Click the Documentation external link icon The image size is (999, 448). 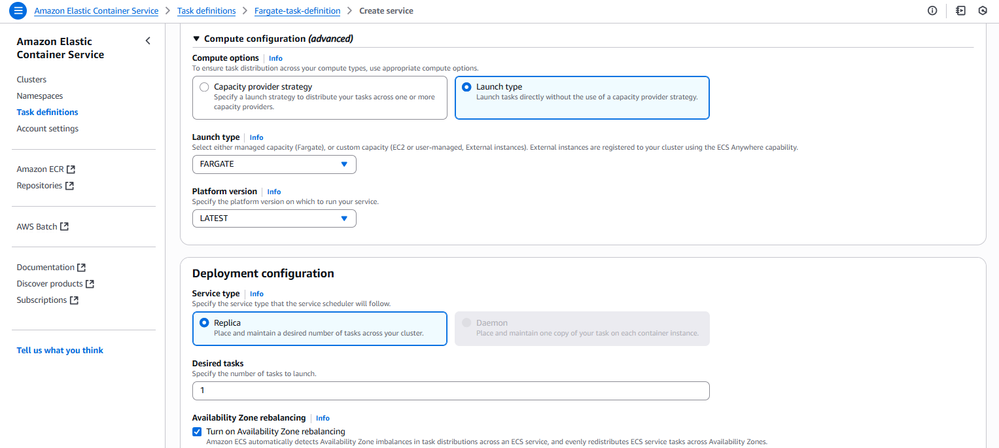[x=82, y=268]
